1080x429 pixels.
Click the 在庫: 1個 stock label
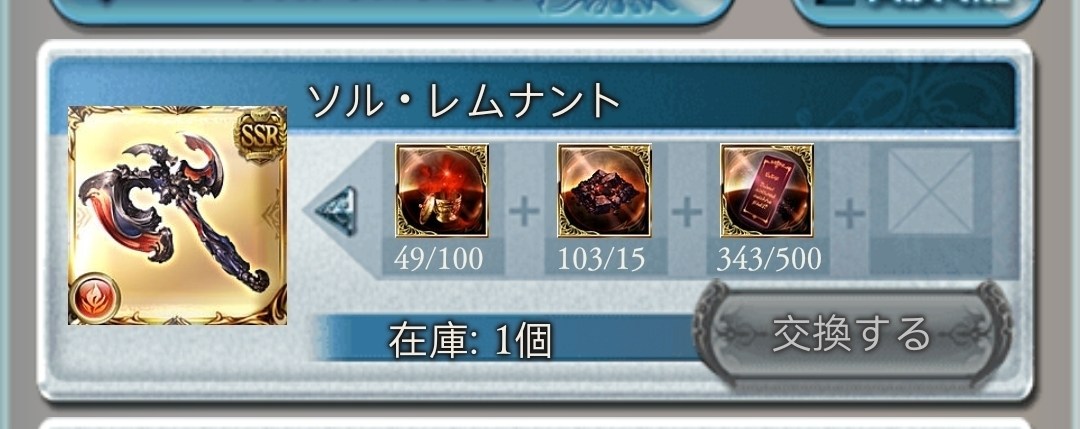[x=470, y=340]
